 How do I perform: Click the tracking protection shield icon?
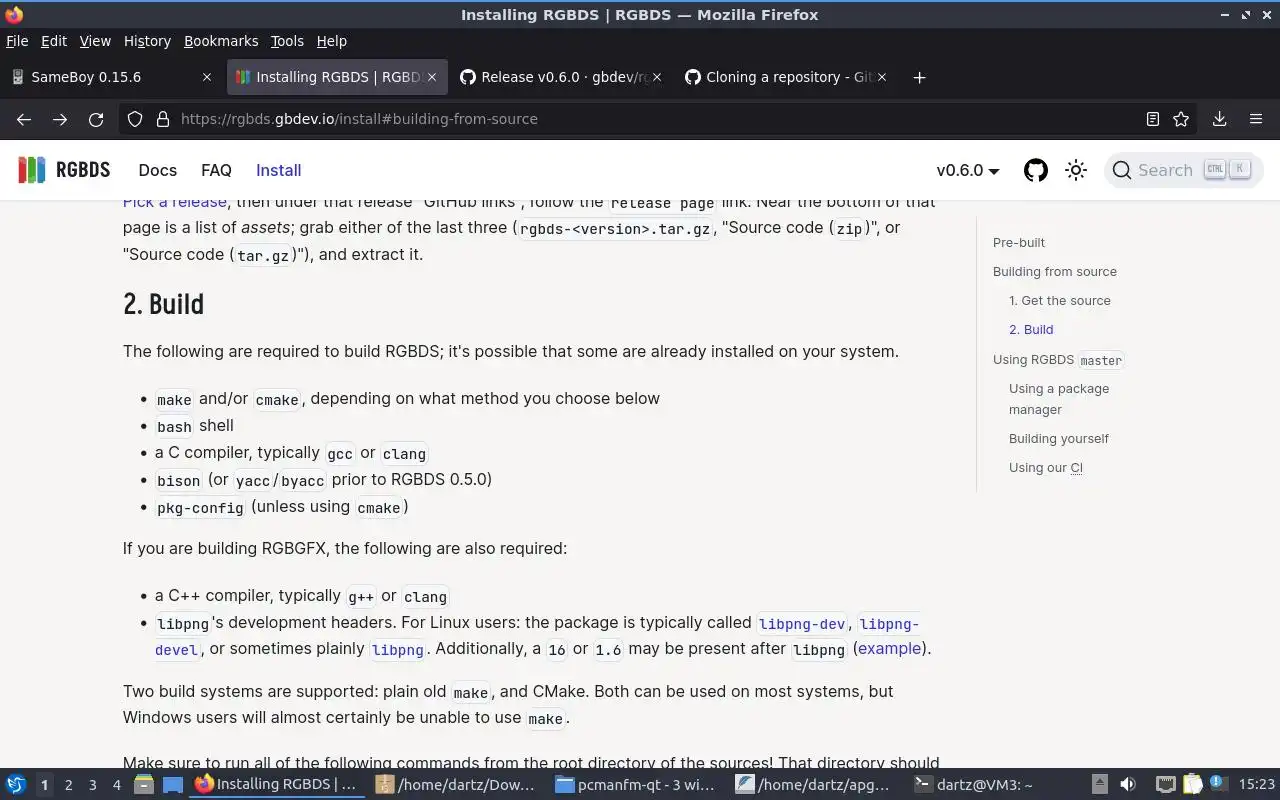[135, 119]
